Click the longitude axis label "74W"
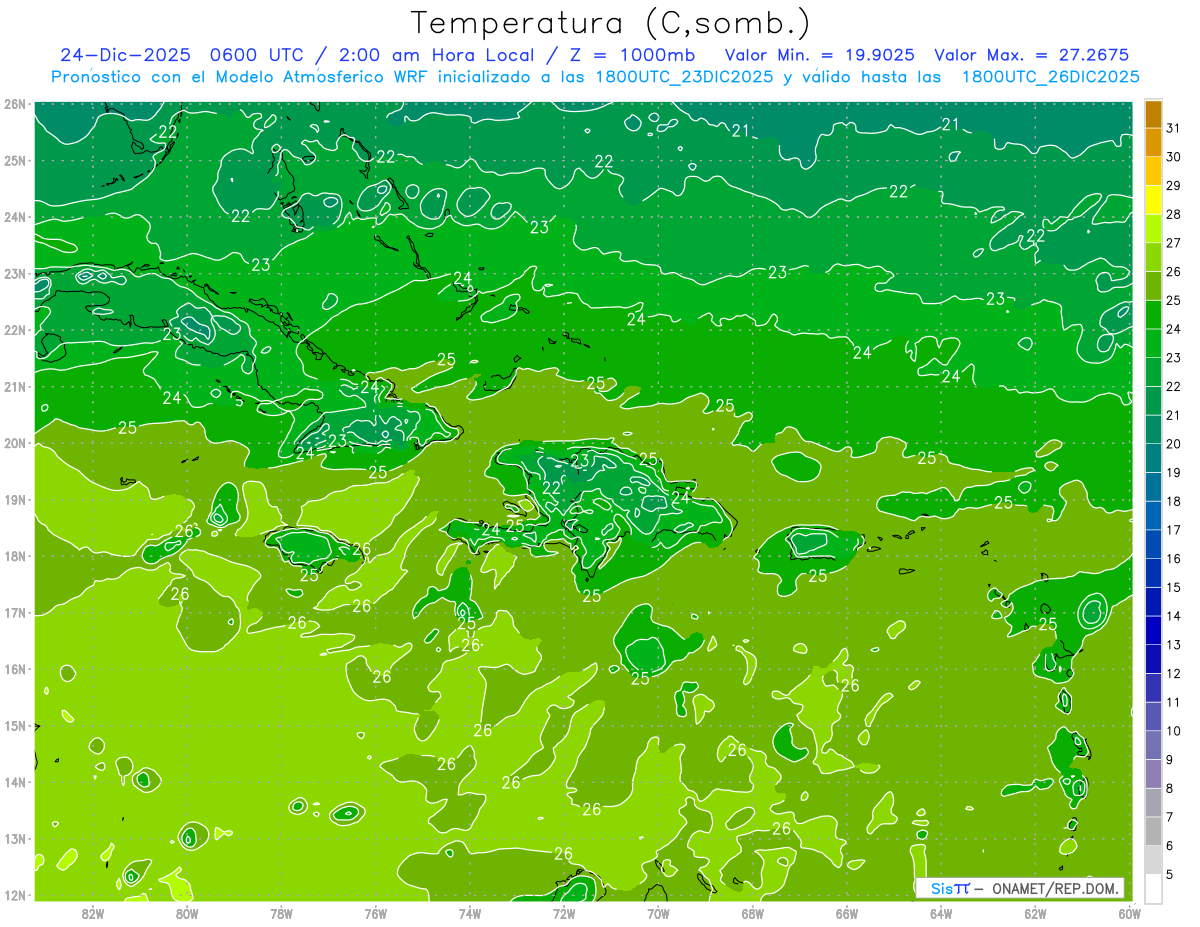Image resolution: width=1200 pixels, height=927 pixels. coord(469,914)
